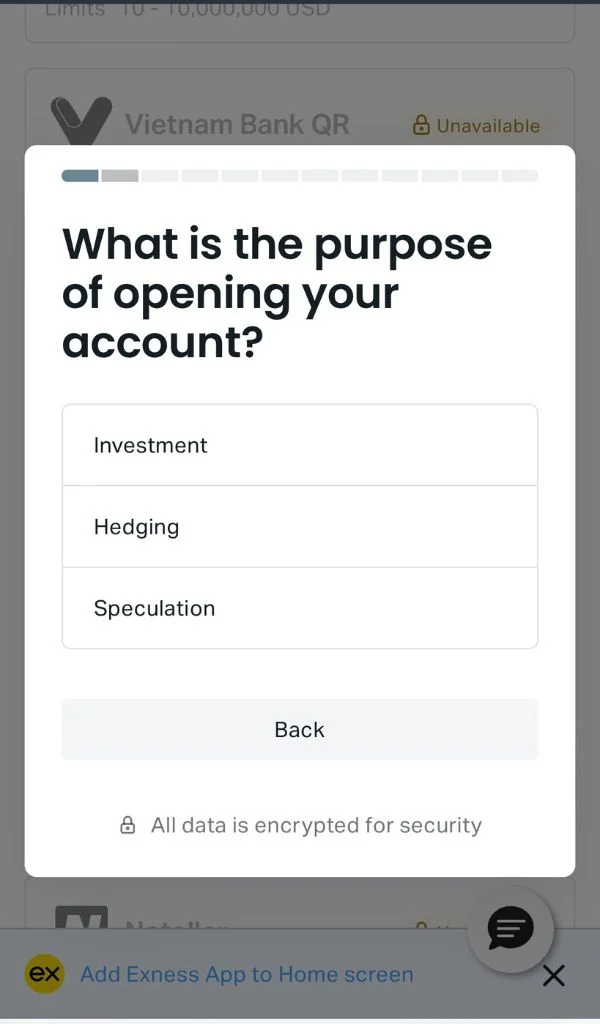
Task: Click the Vietnam Bank QR payment method card
Action: tap(299, 118)
